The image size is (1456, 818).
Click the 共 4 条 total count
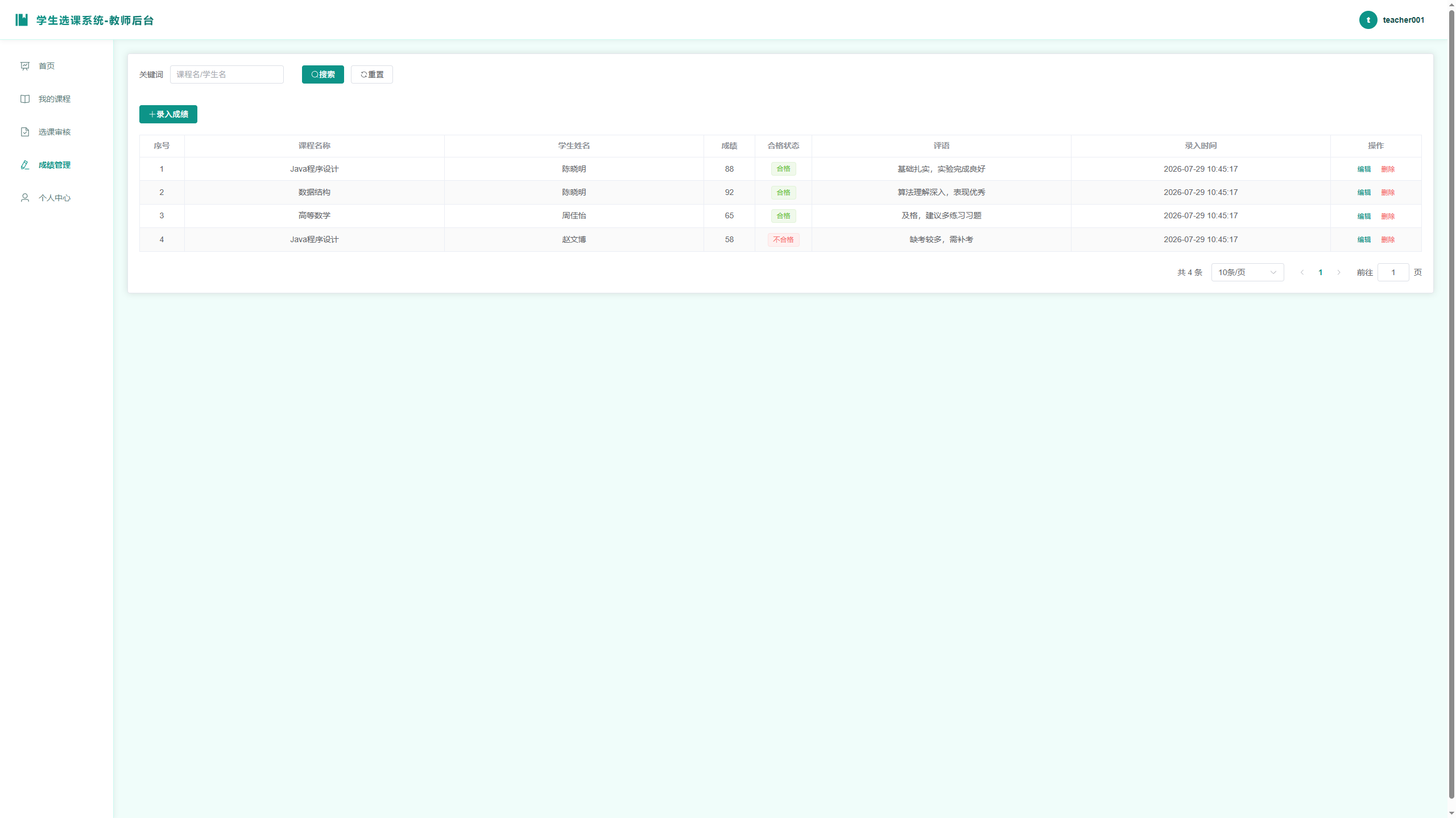click(x=1190, y=272)
